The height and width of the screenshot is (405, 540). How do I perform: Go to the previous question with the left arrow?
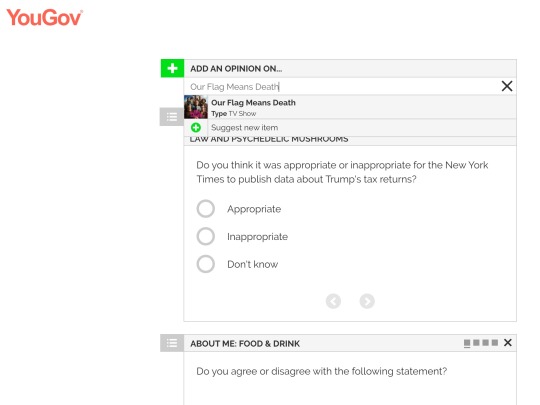333,301
